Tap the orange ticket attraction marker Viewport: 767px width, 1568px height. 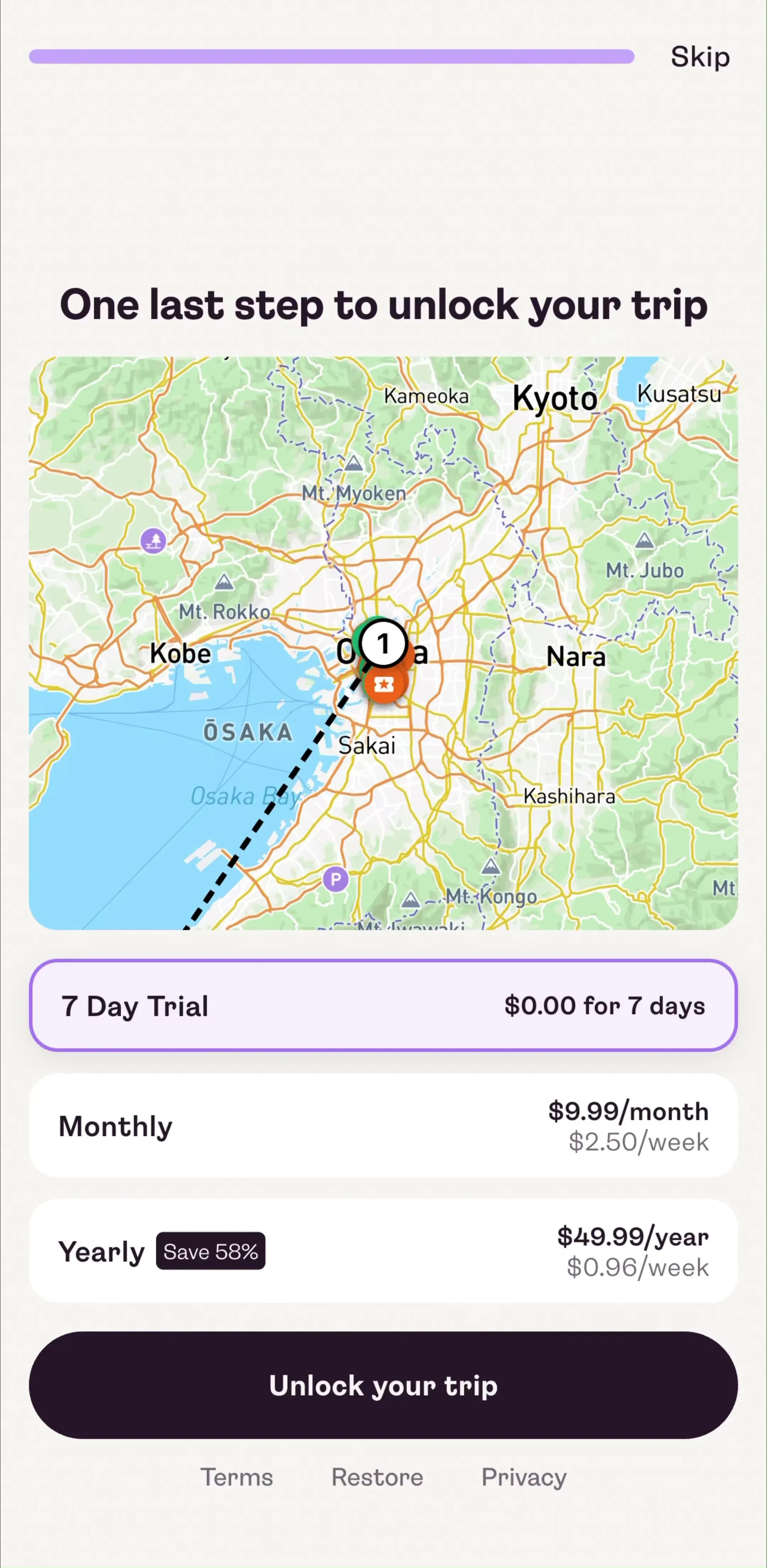(x=384, y=685)
